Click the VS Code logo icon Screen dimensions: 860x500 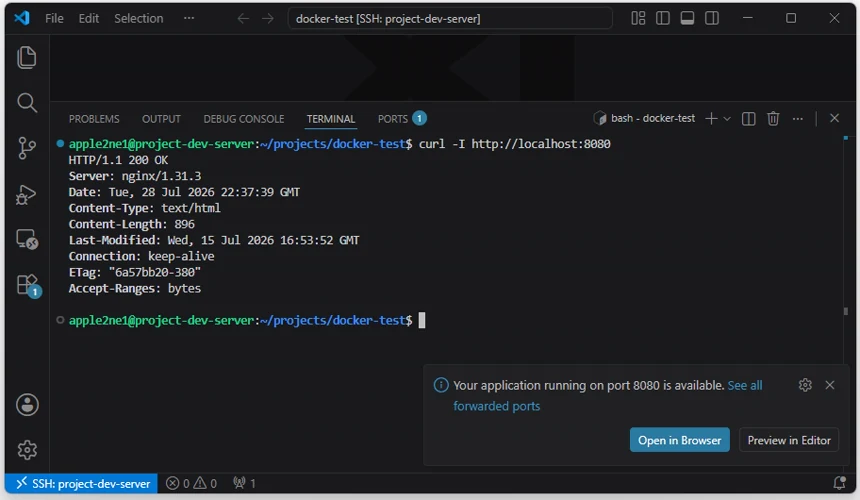[x=22, y=18]
